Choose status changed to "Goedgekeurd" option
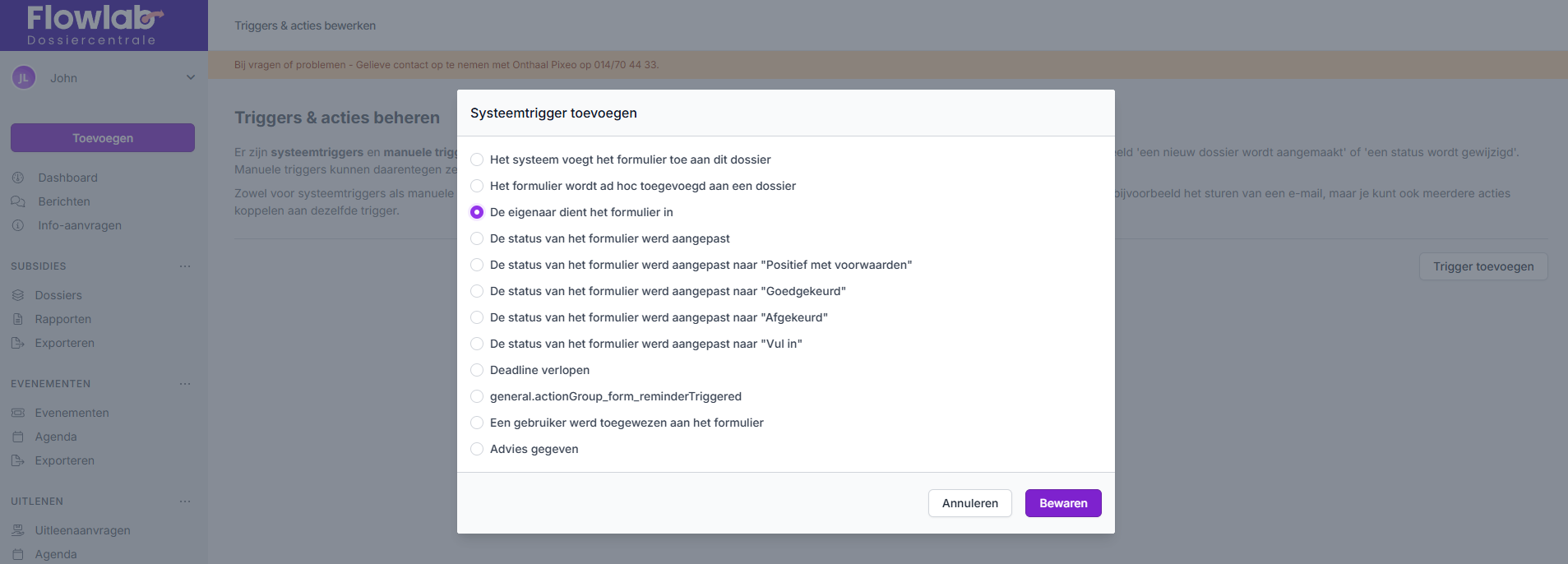This screenshot has width=1568, height=564. [x=477, y=291]
